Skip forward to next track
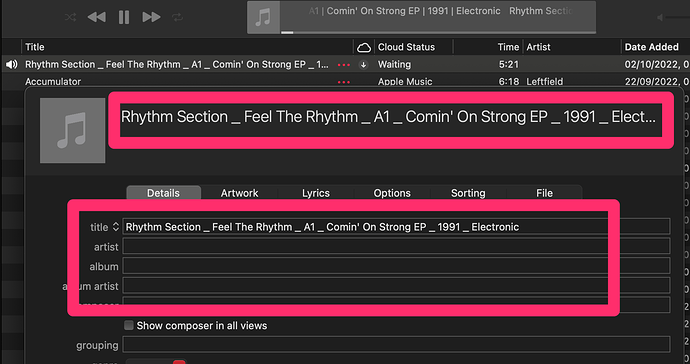The height and width of the screenshot is (364, 690). pos(151,18)
